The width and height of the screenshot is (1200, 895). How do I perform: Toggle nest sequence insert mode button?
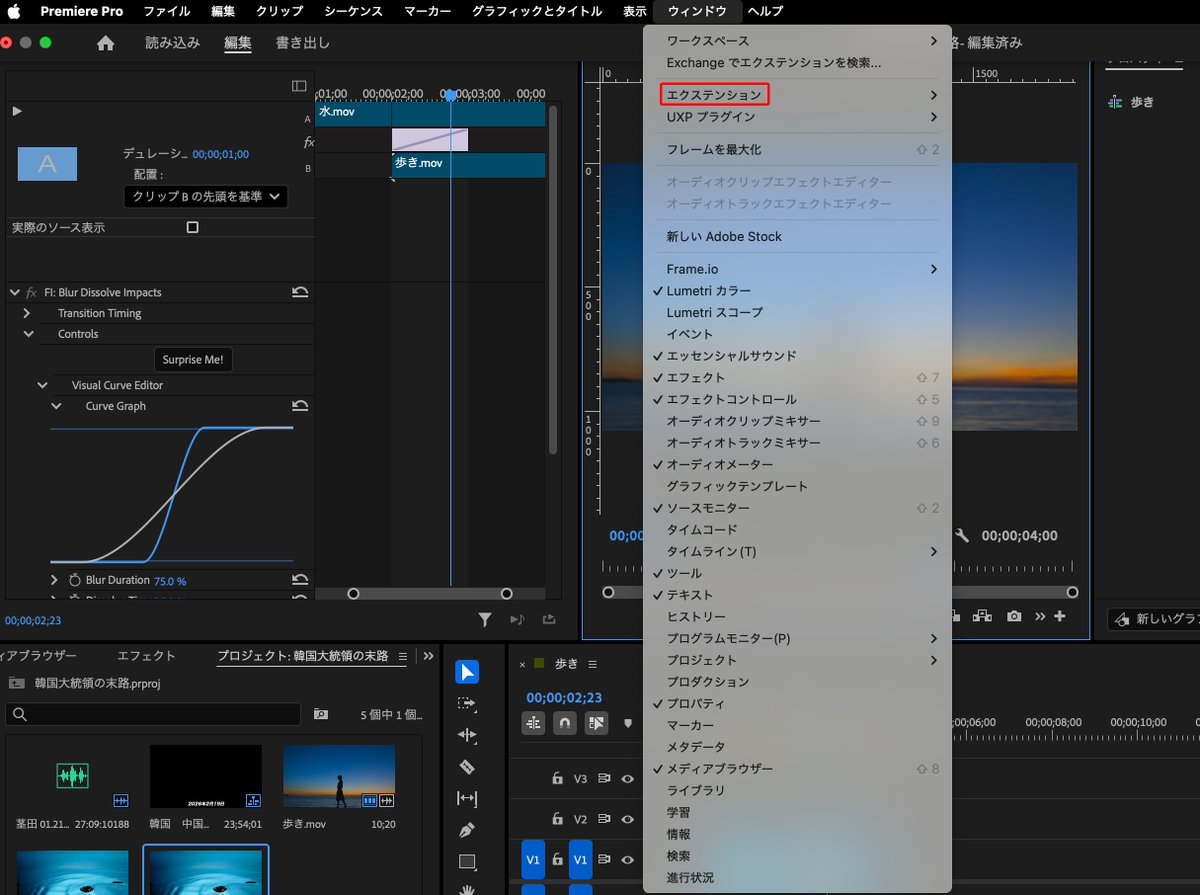coord(533,722)
